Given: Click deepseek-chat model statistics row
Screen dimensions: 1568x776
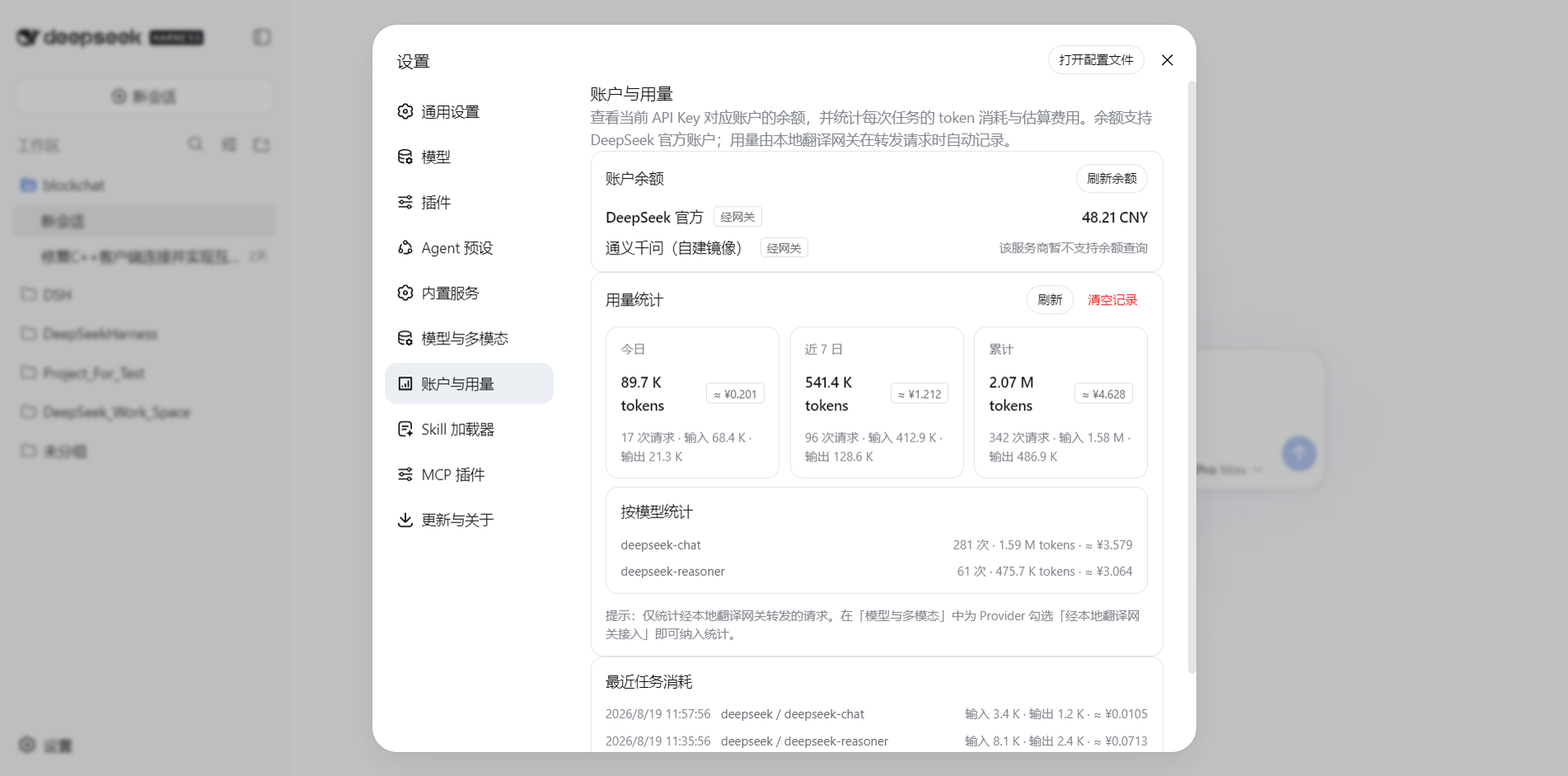Looking at the screenshot, I should (877, 545).
